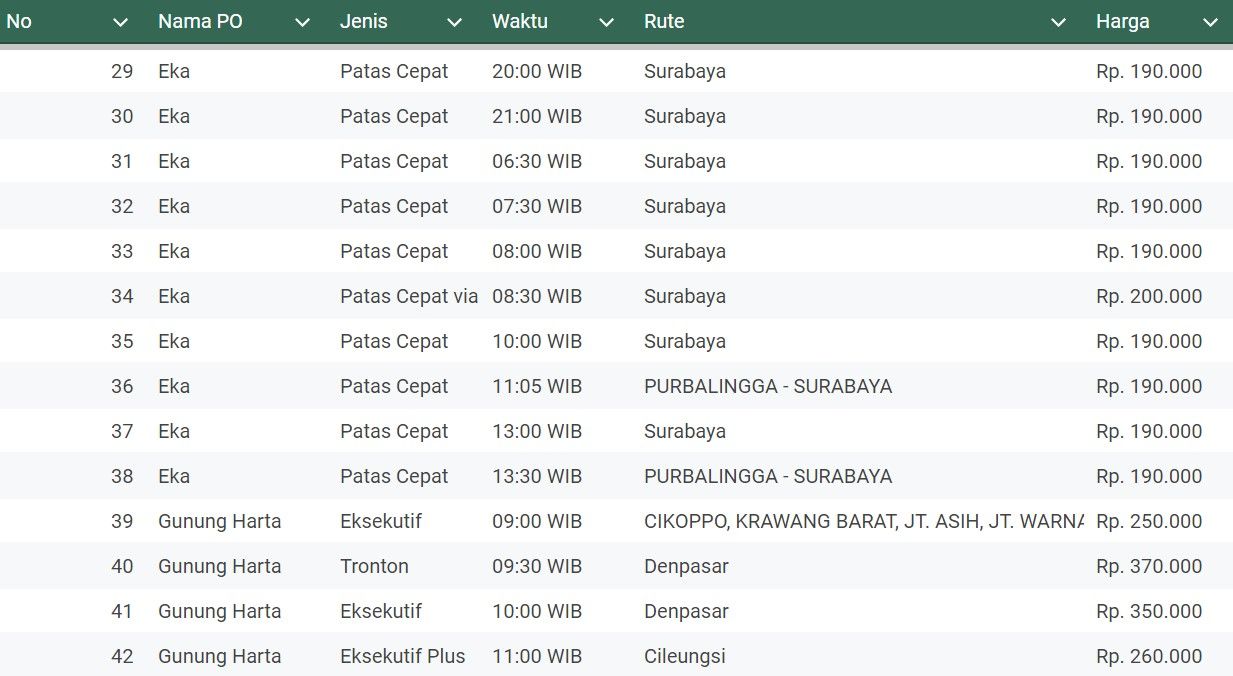
Task: Select the 06:30 WIB time cell
Action: [537, 161]
